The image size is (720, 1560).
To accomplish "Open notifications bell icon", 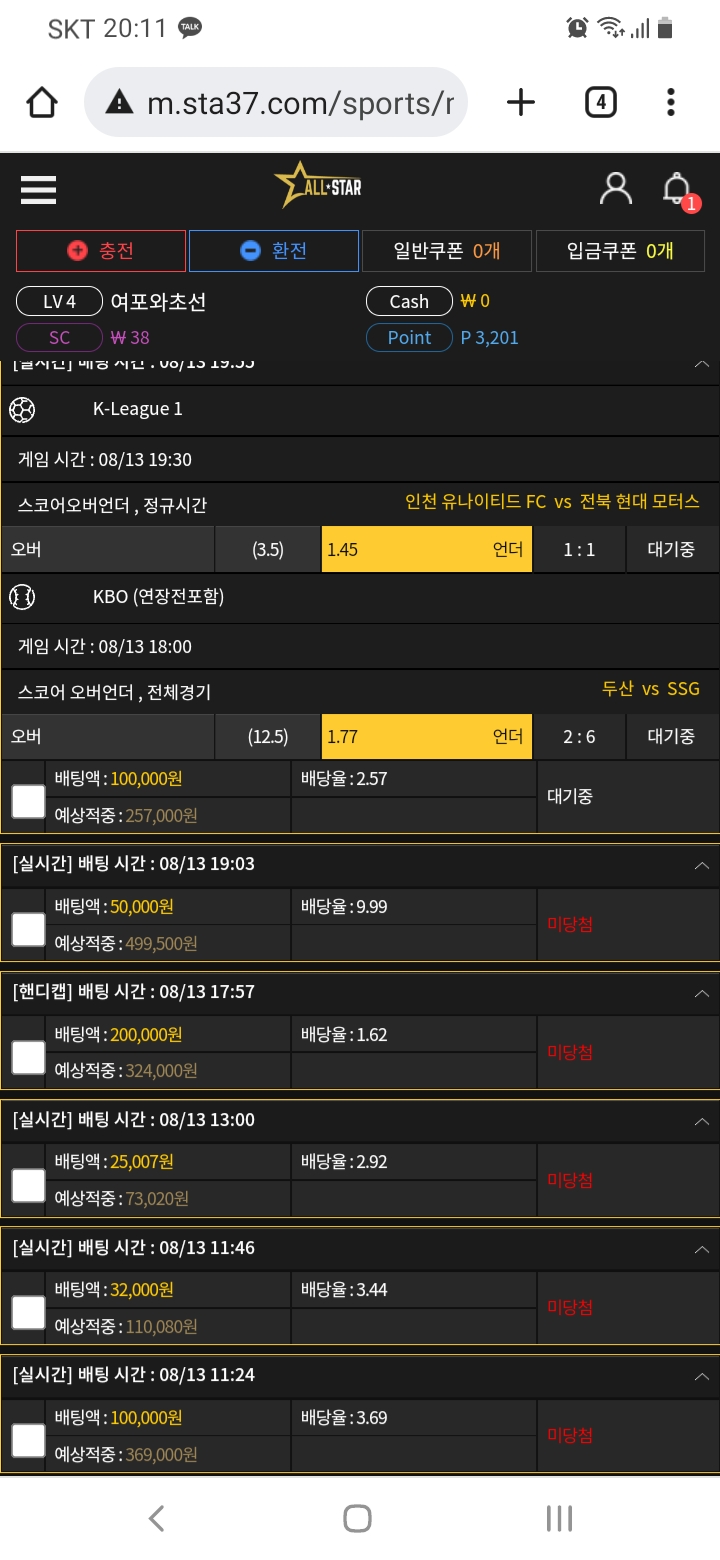I will [x=678, y=189].
